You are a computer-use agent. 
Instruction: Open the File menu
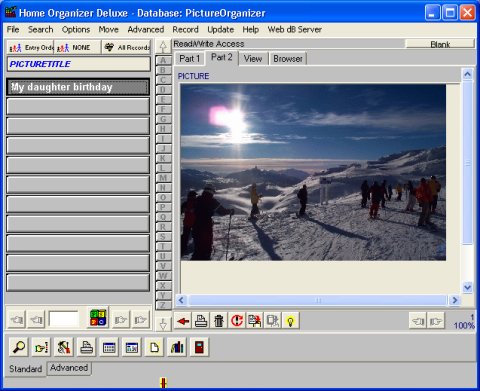(x=13, y=29)
